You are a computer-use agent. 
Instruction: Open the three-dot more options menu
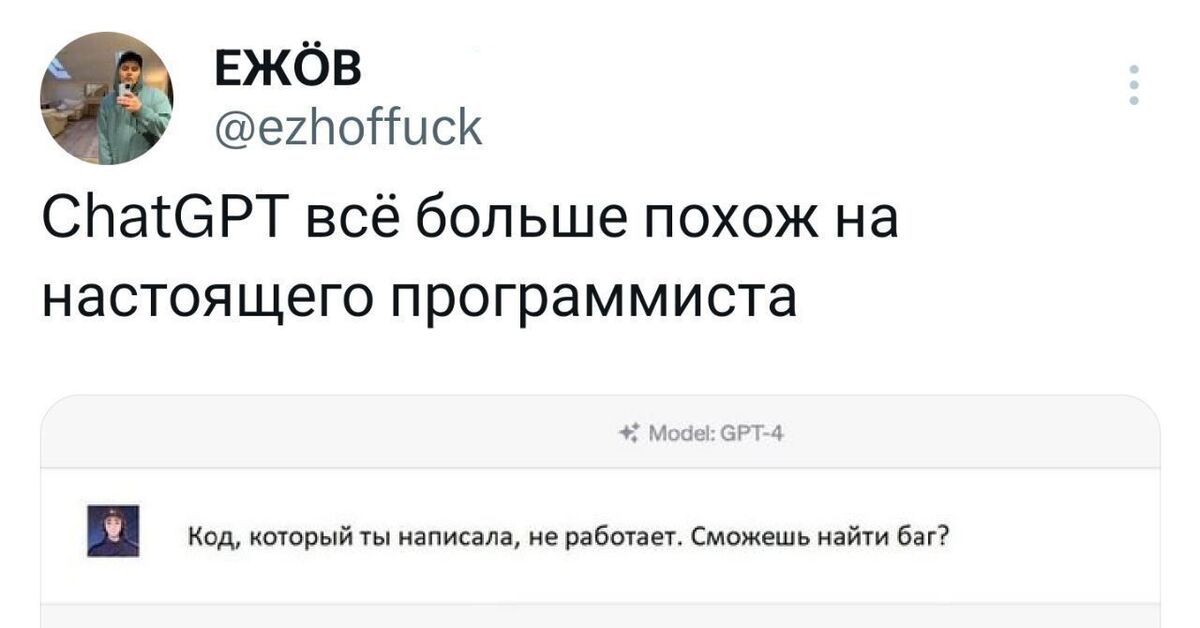[1133, 86]
